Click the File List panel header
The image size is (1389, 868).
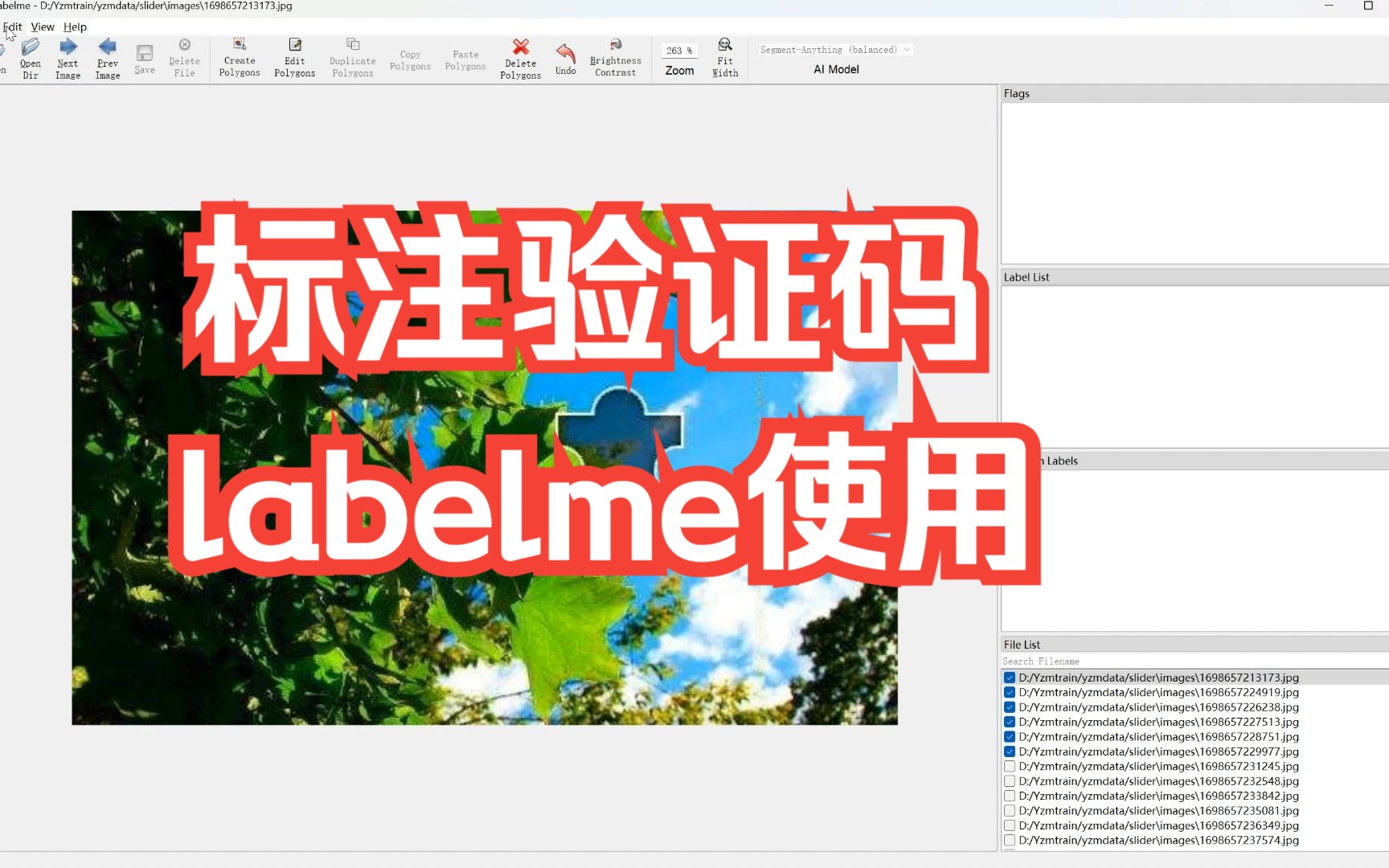tap(1194, 645)
